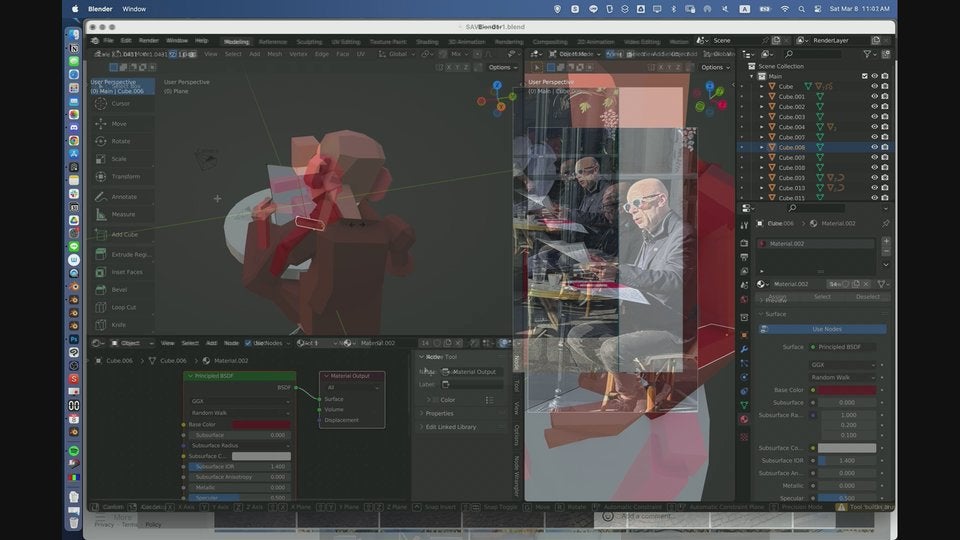Open the Output properties printer tab
Viewport: 960px width, 540px height.
point(744,257)
